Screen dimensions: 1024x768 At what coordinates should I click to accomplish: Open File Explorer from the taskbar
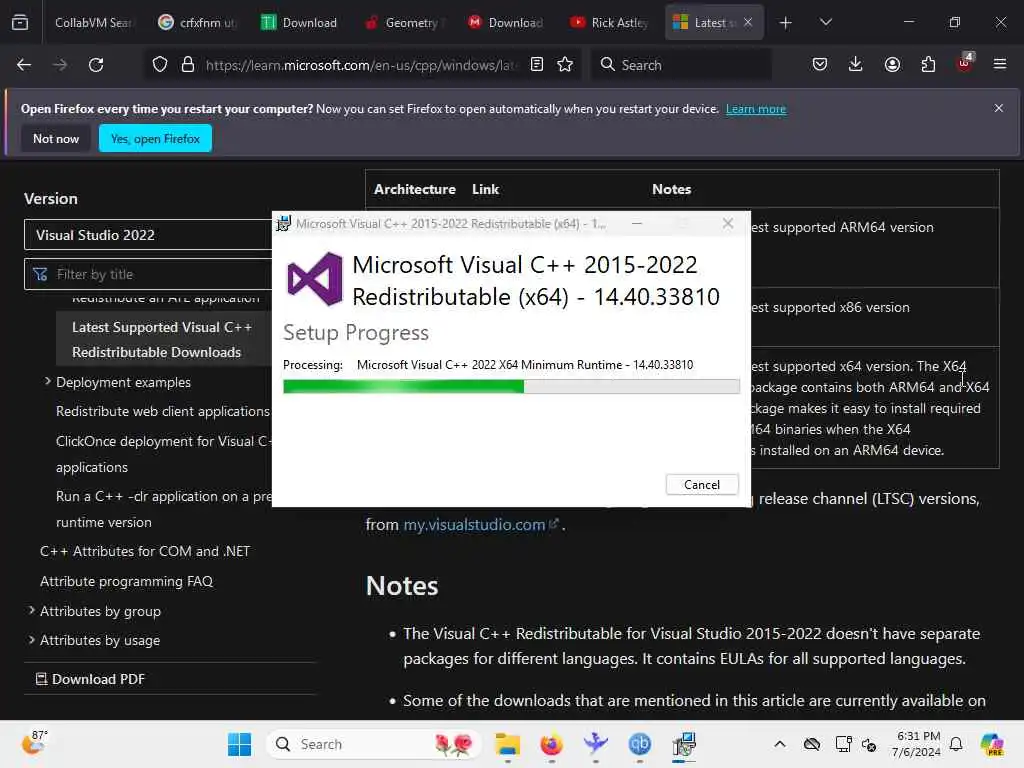pyautogui.click(x=507, y=744)
